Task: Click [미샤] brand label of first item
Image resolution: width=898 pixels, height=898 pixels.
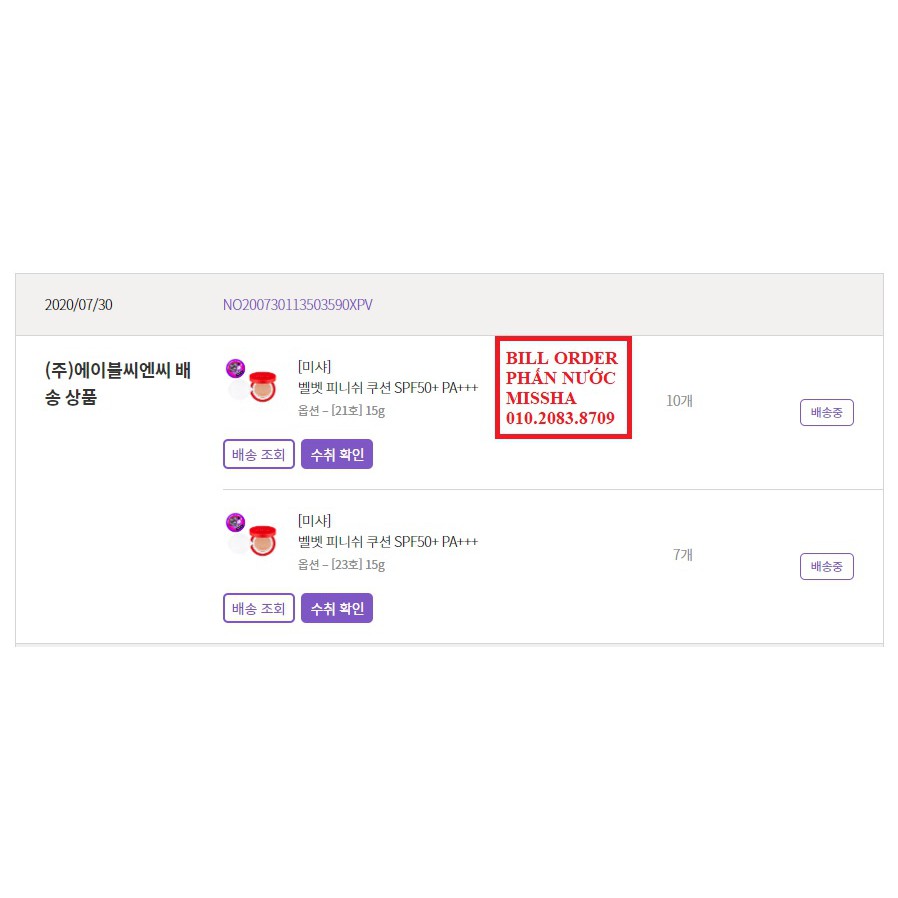Action: (314, 367)
